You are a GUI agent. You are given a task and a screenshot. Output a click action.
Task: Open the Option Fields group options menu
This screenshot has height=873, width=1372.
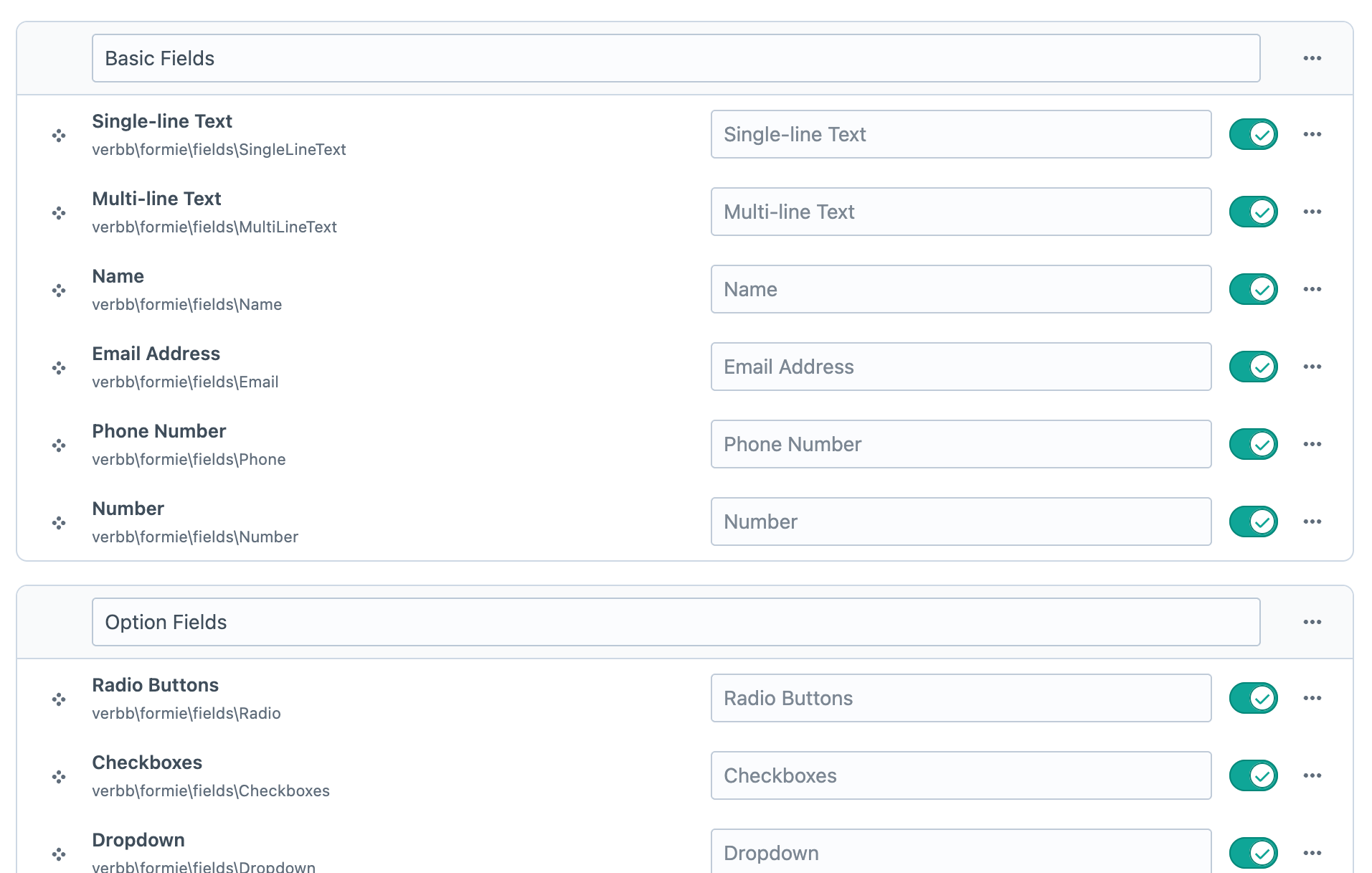(1312, 622)
